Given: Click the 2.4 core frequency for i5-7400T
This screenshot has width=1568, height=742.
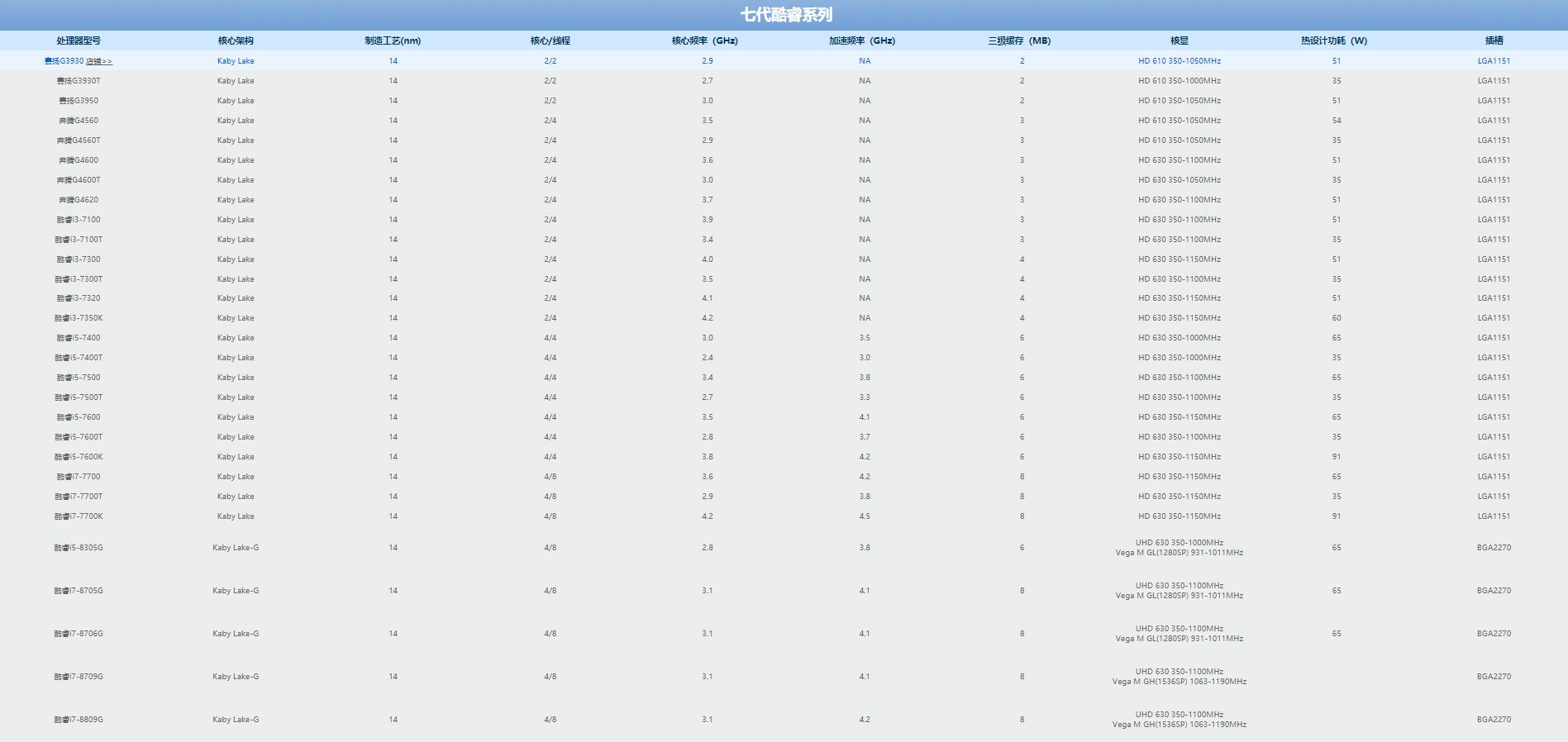Looking at the screenshot, I should click(708, 358).
